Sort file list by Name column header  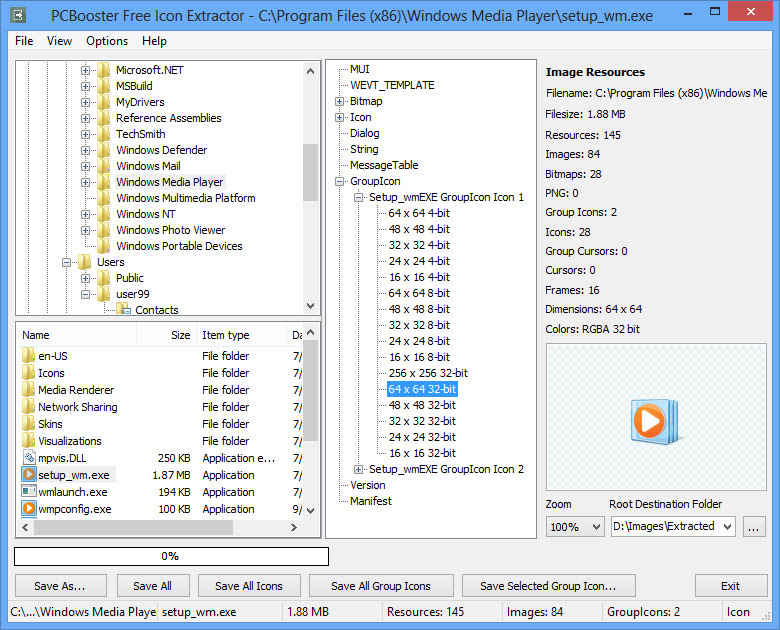77,335
